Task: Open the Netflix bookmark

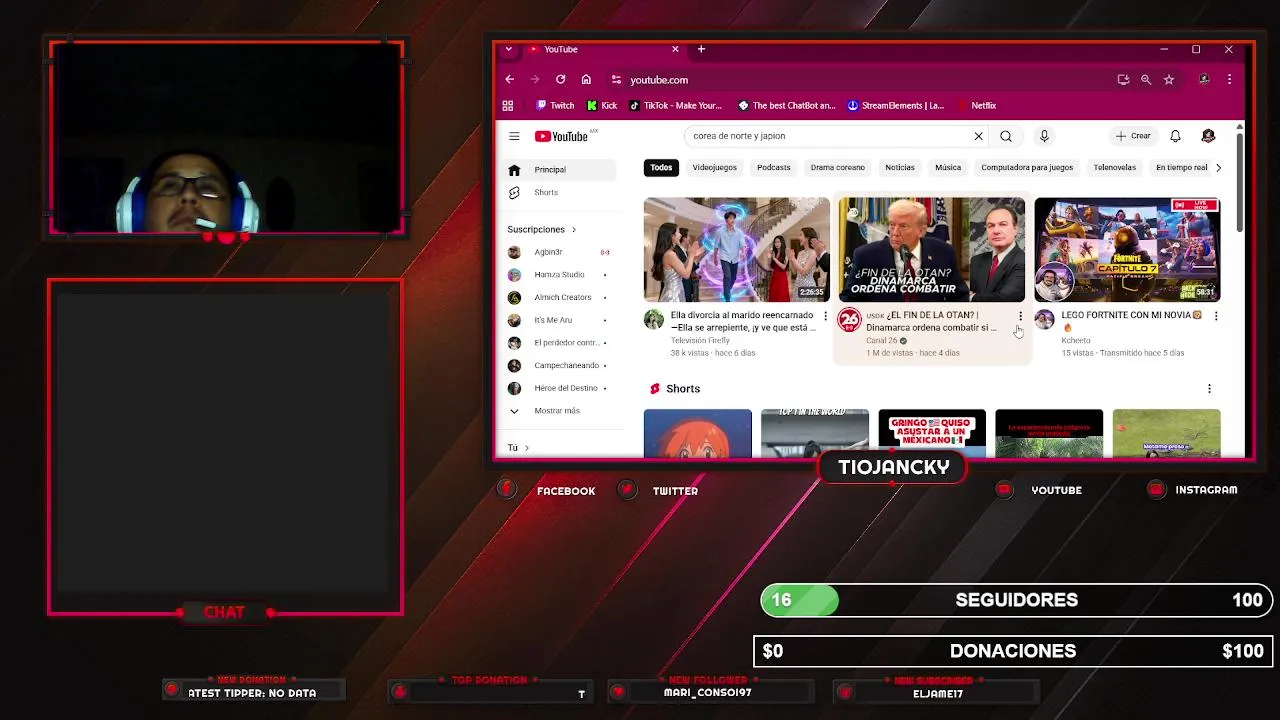Action: pyautogui.click(x=976, y=105)
